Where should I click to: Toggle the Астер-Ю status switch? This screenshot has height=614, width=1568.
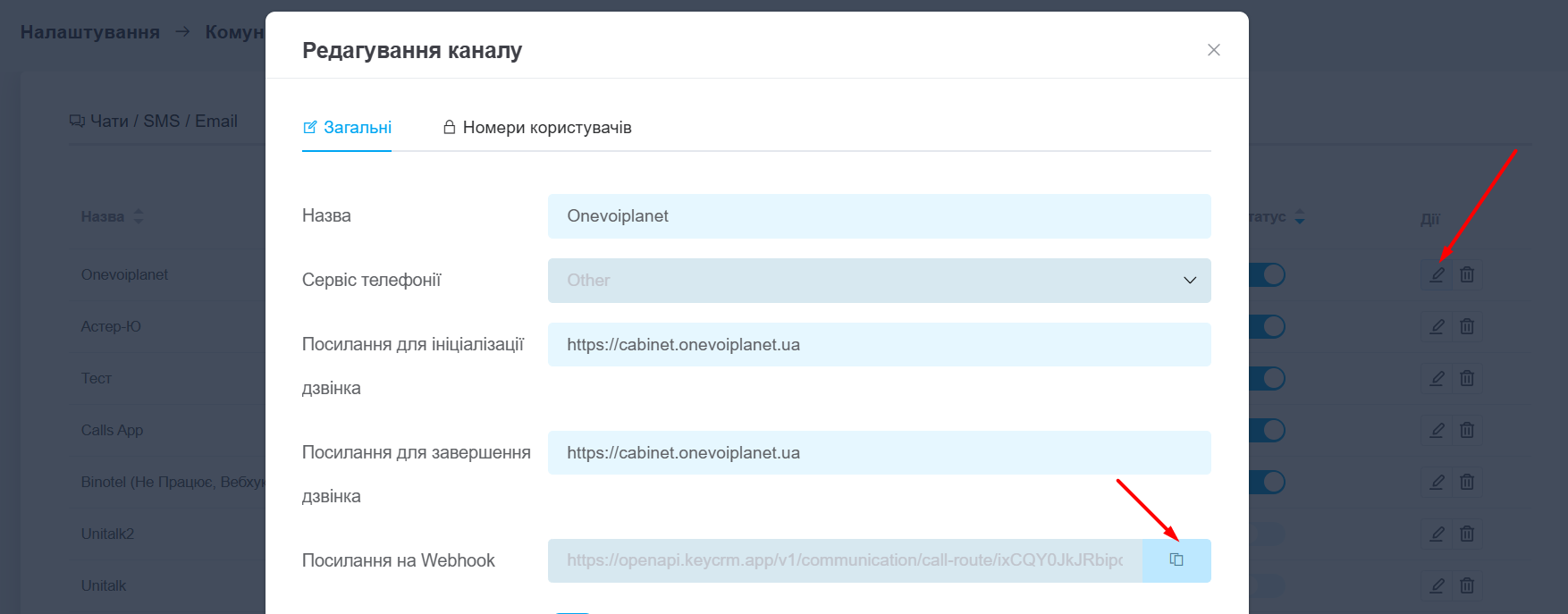[1267, 326]
